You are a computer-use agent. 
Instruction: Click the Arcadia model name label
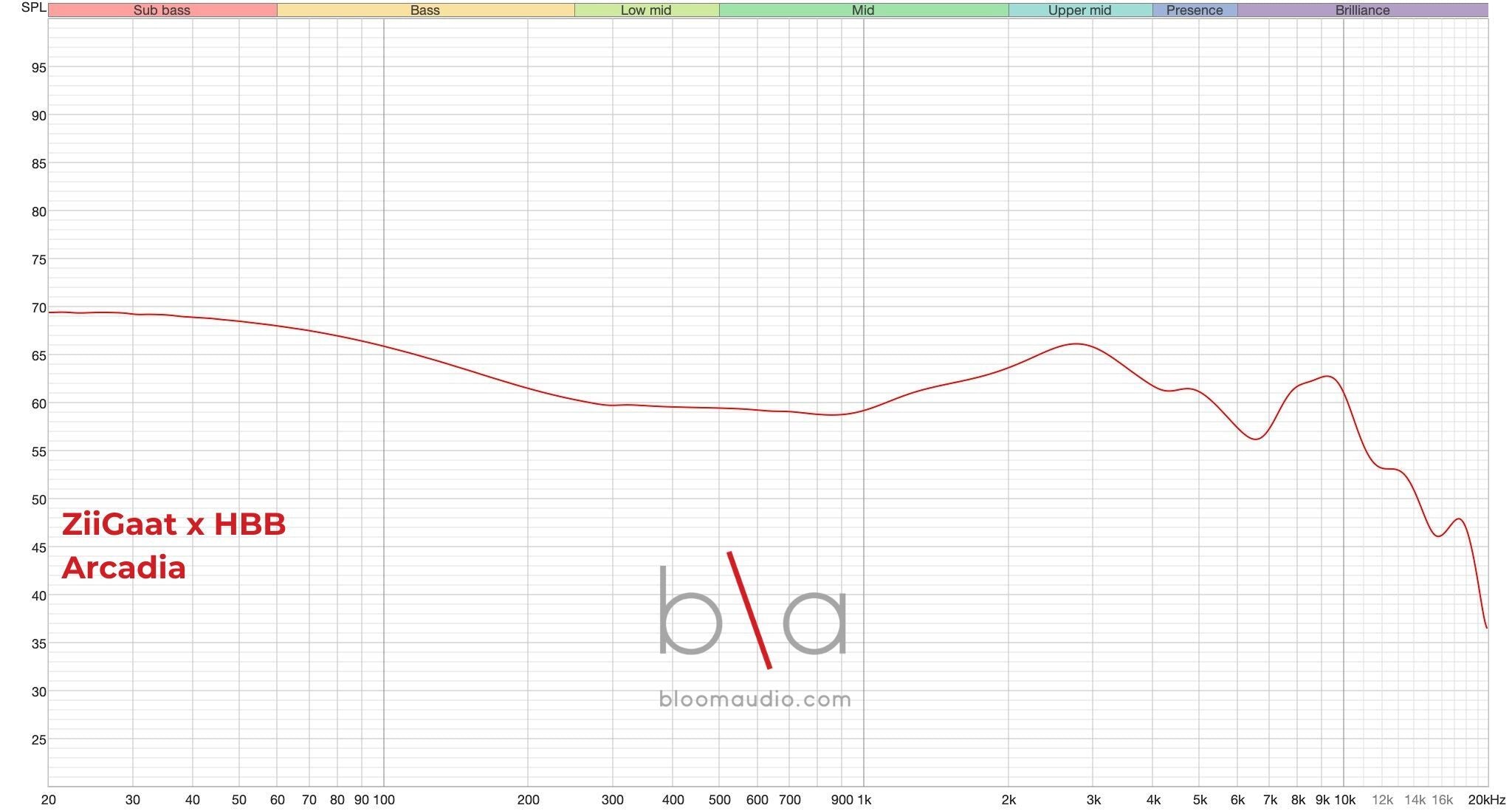point(124,568)
